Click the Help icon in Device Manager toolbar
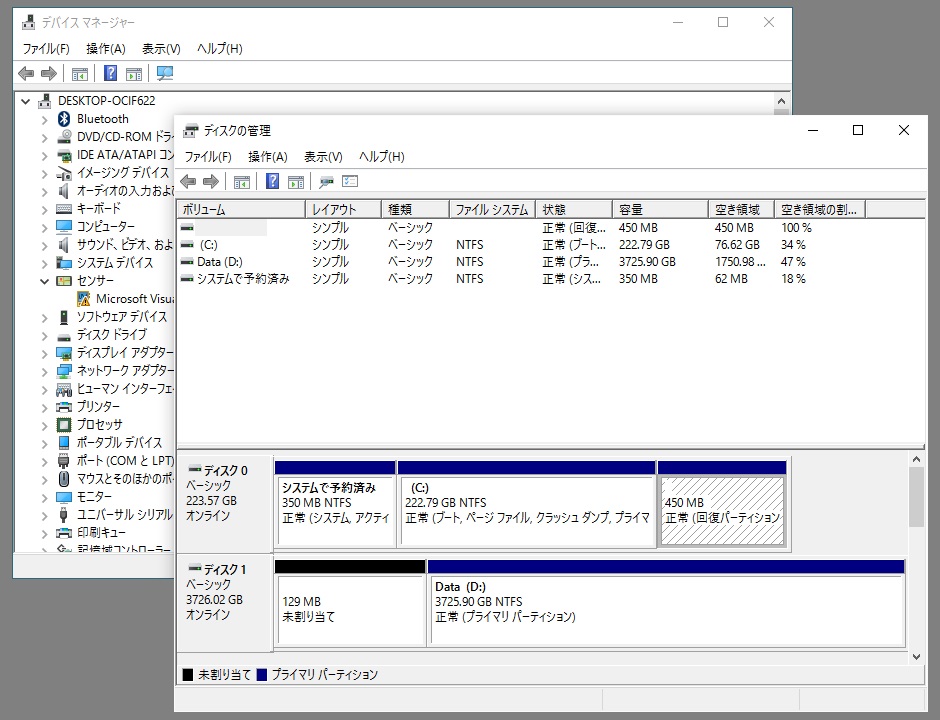 (x=110, y=72)
